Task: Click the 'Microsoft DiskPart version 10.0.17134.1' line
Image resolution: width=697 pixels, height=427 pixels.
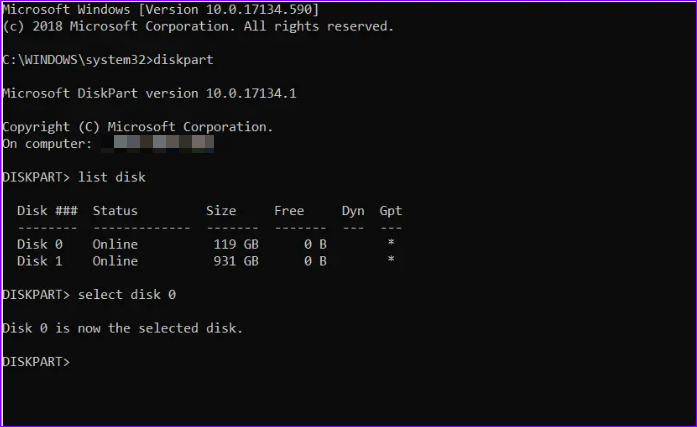Action: click(x=149, y=93)
